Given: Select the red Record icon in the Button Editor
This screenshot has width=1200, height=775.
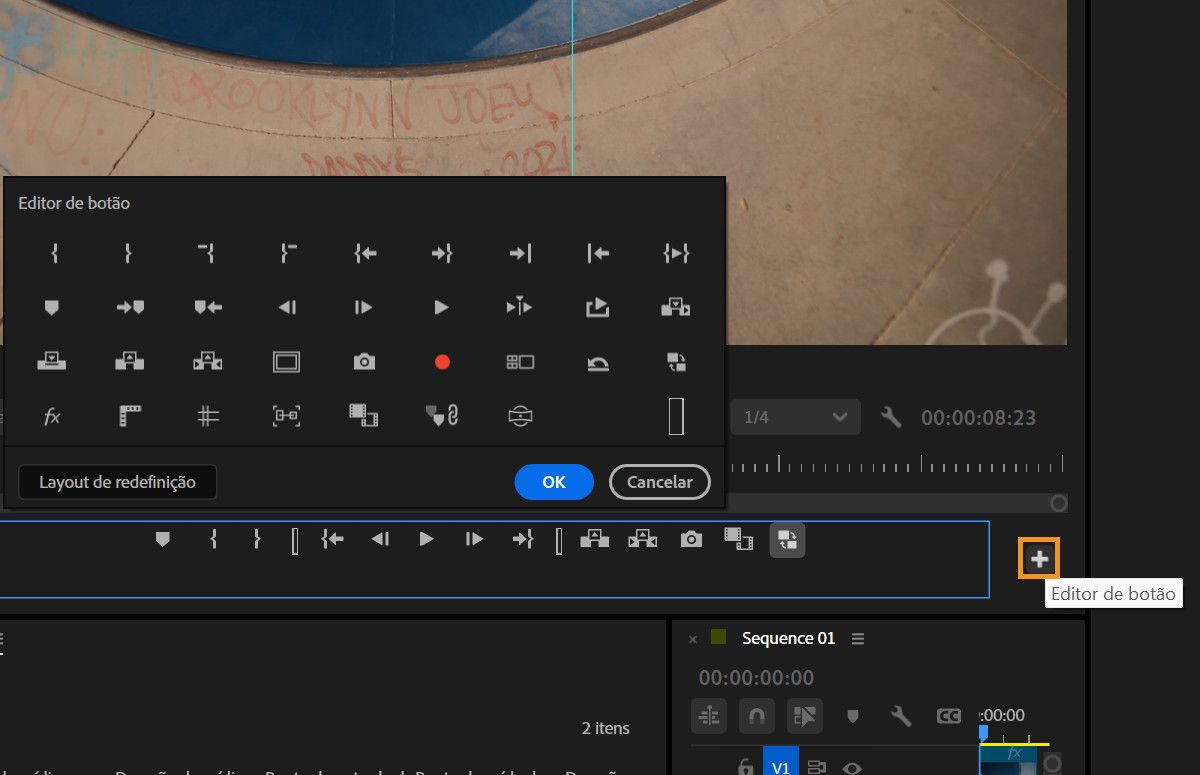Looking at the screenshot, I should (441, 362).
